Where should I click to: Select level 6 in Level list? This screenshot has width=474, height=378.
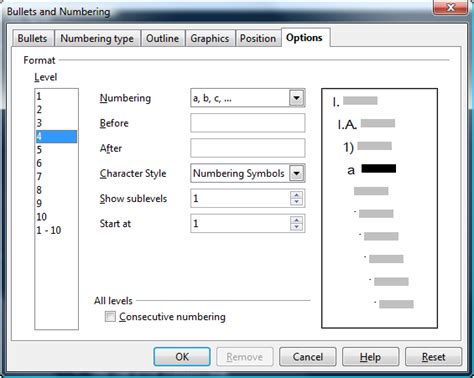[x=56, y=163]
